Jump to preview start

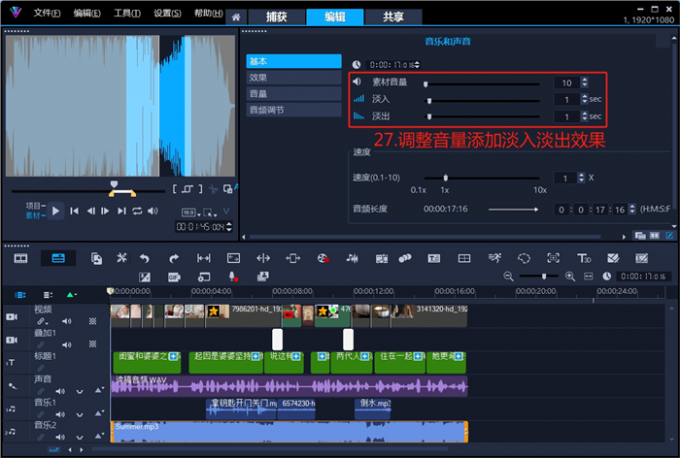click(74, 211)
